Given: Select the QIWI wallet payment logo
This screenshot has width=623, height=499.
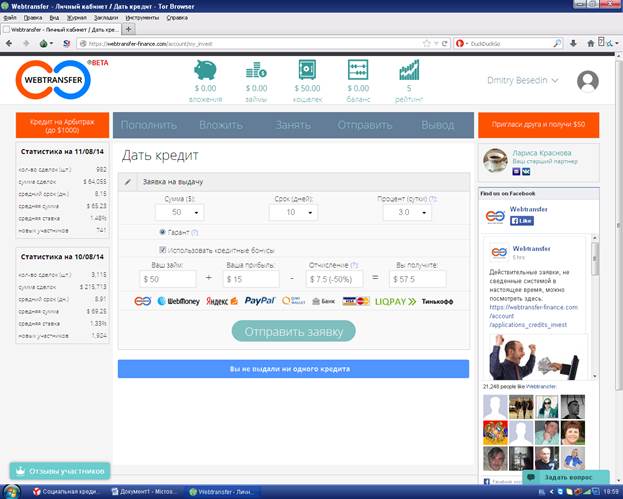Looking at the screenshot, I should tap(294, 301).
